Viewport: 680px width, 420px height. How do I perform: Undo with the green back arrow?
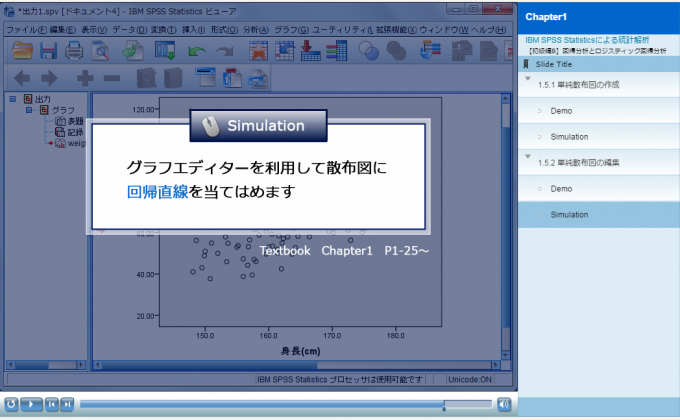click(x=196, y=52)
